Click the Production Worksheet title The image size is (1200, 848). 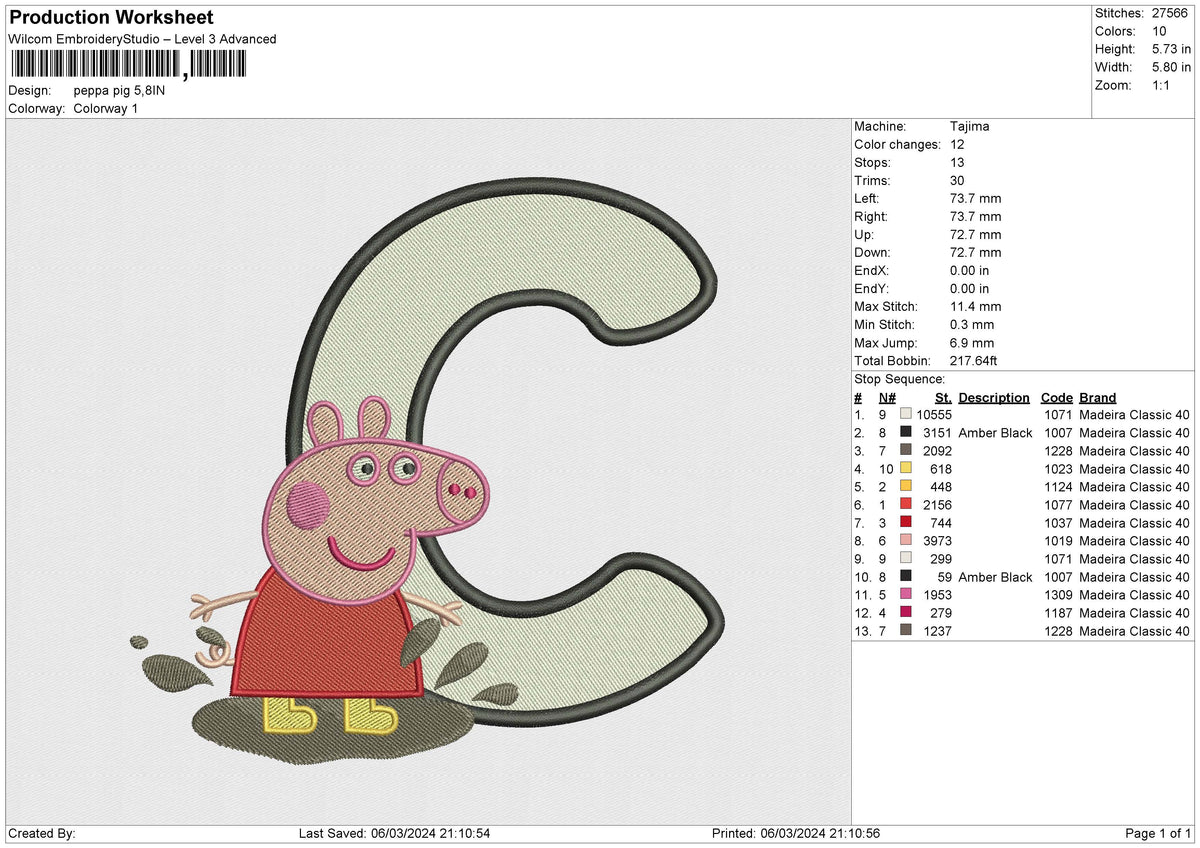(x=111, y=18)
